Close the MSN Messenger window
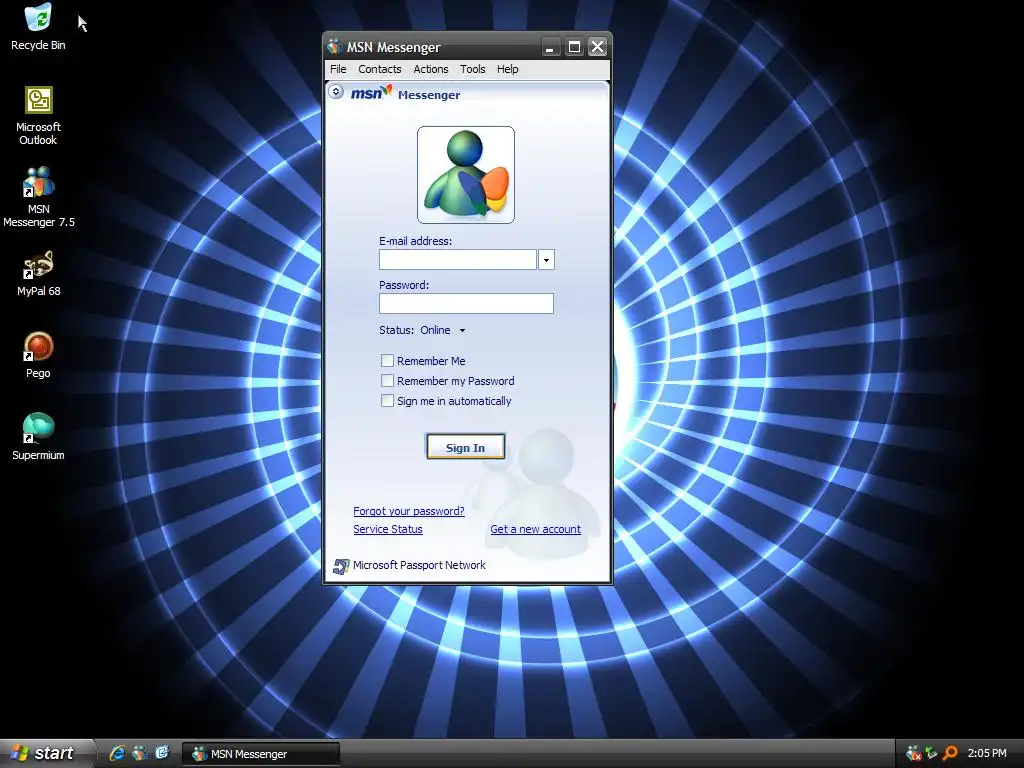 598,47
